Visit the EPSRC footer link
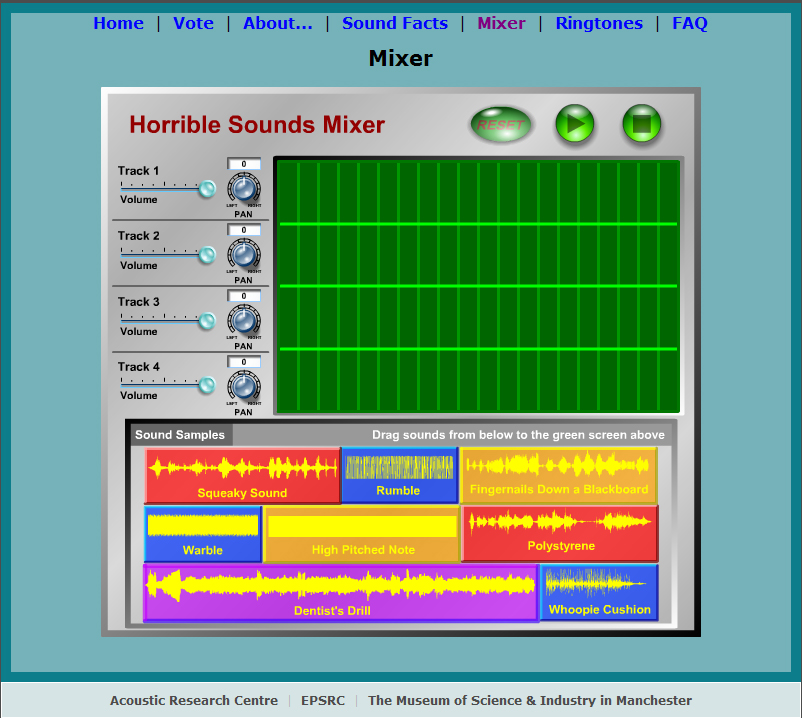 323,700
